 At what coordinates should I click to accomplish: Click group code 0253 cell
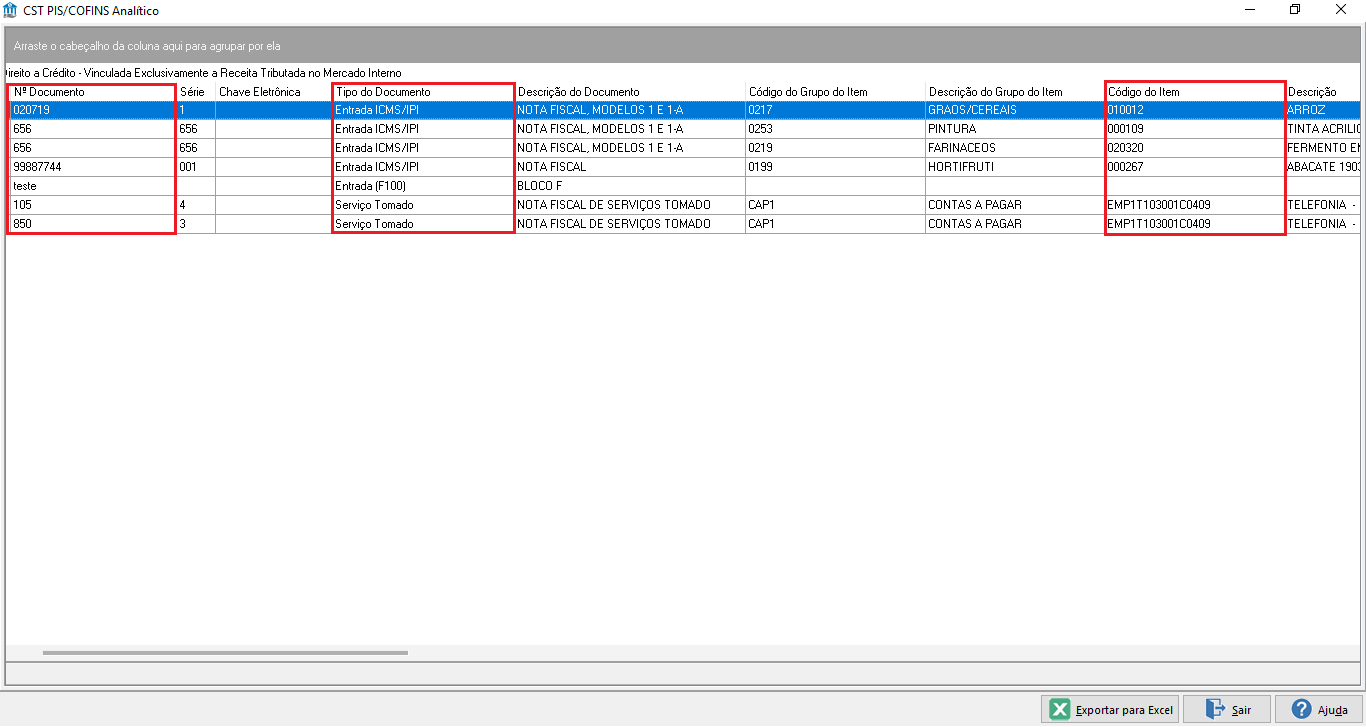835,129
